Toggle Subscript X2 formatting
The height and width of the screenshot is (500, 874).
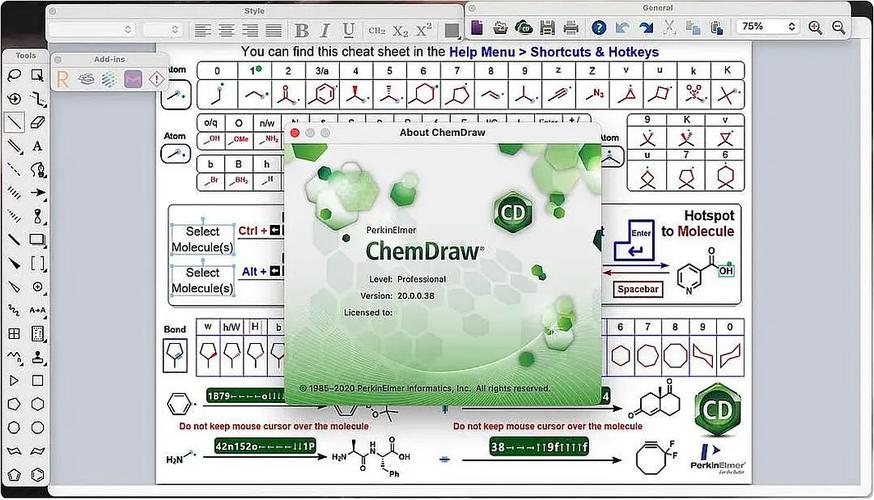pos(400,31)
